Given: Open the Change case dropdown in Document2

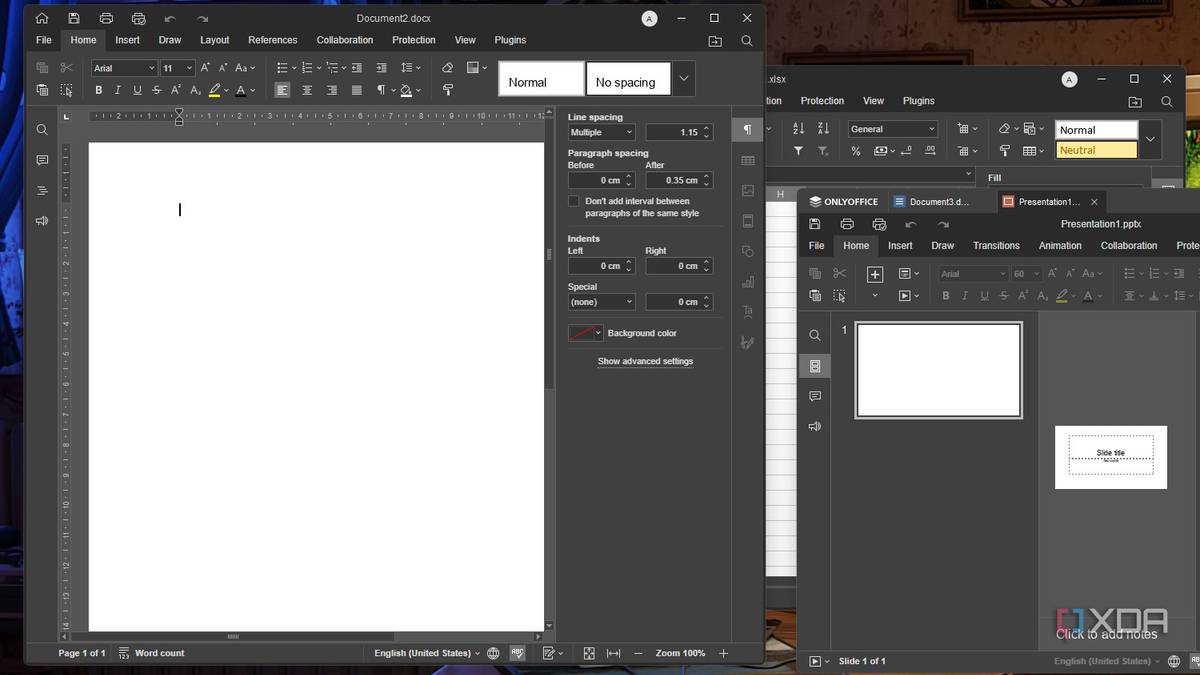Looking at the screenshot, I should (x=245, y=67).
